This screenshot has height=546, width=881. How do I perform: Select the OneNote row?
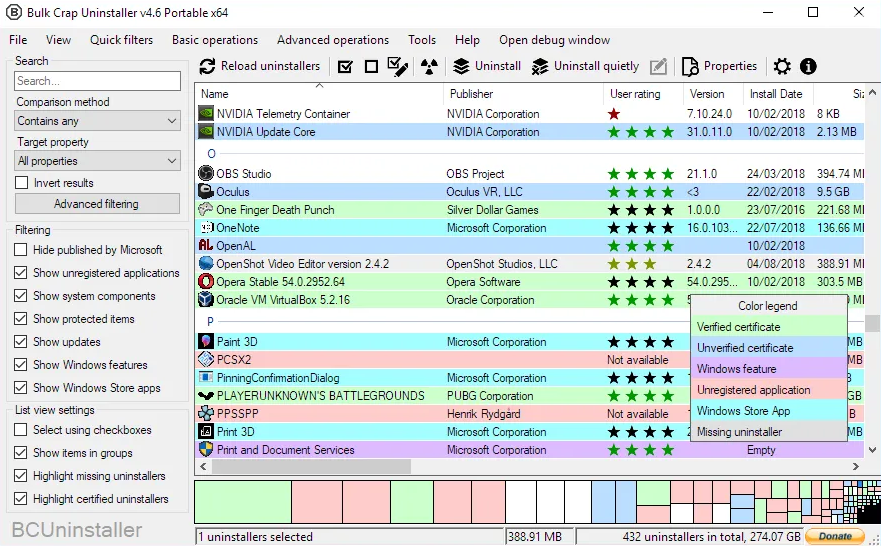530,228
